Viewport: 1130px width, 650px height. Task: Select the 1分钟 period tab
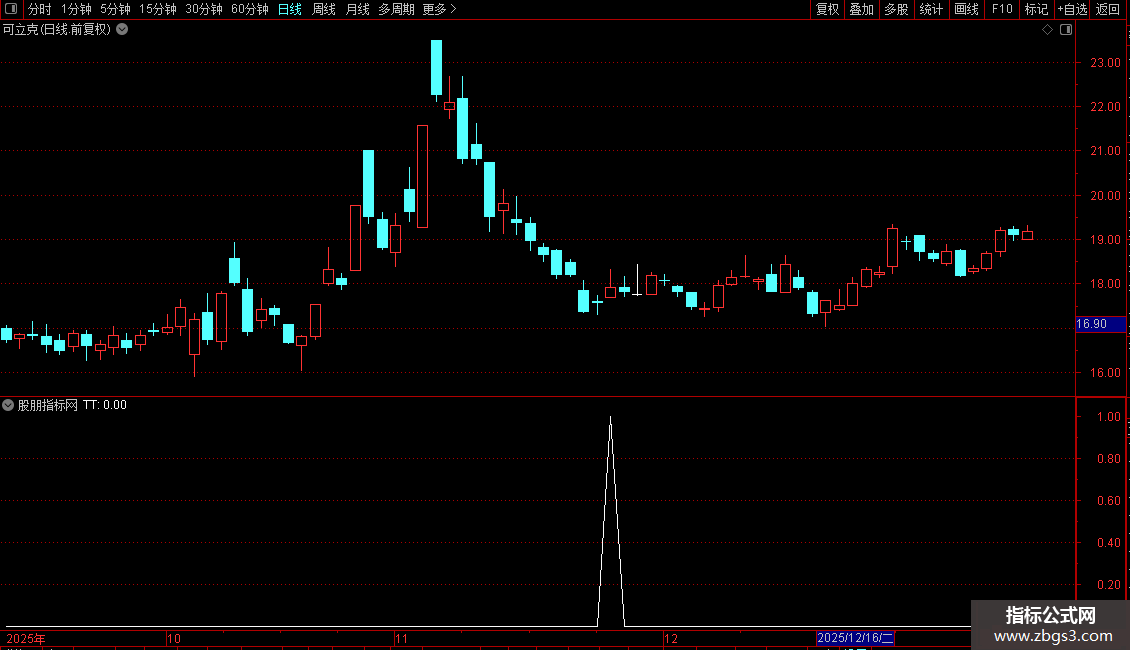point(76,9)
